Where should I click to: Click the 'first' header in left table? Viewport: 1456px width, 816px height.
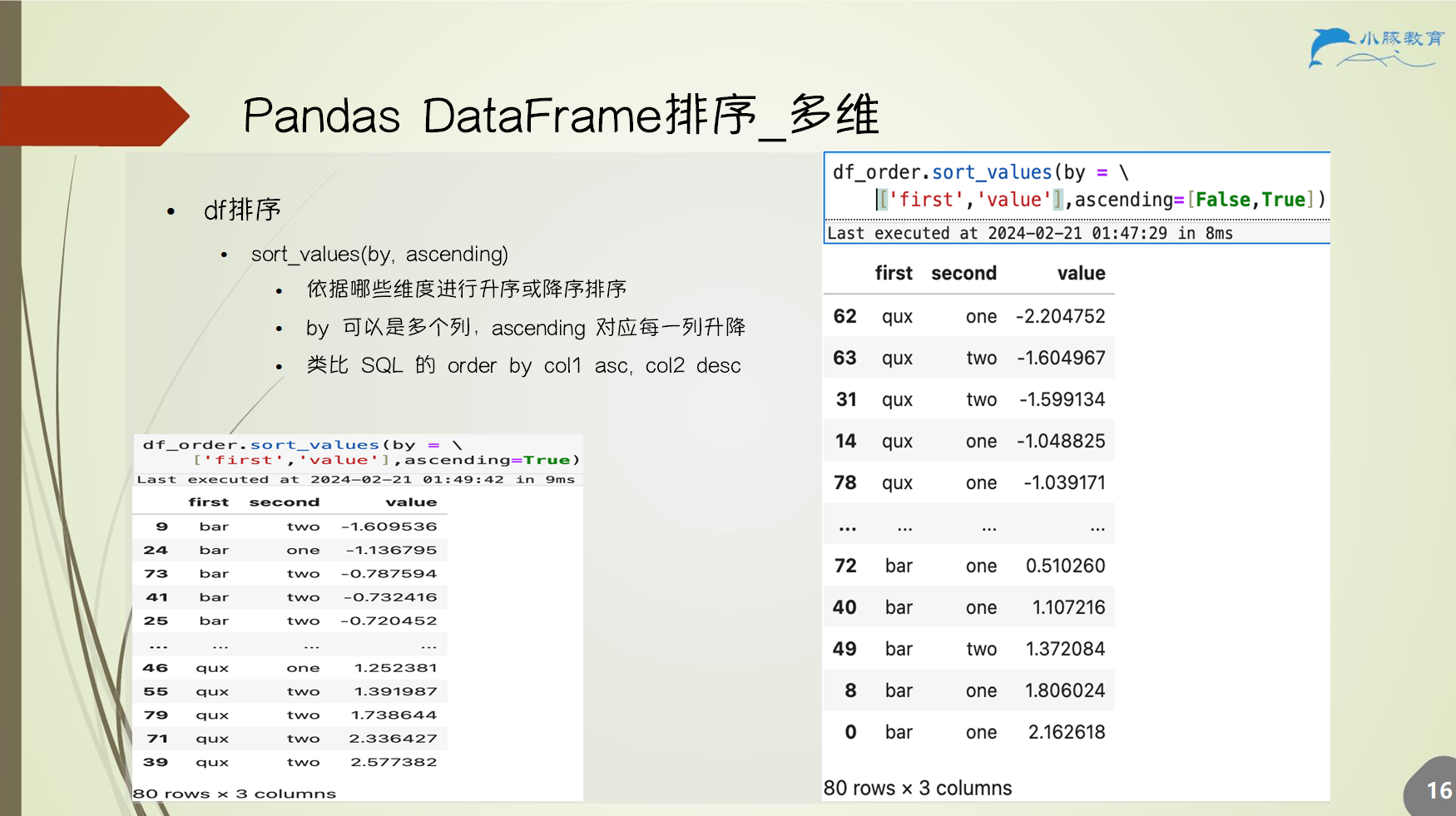click(208, 502)
